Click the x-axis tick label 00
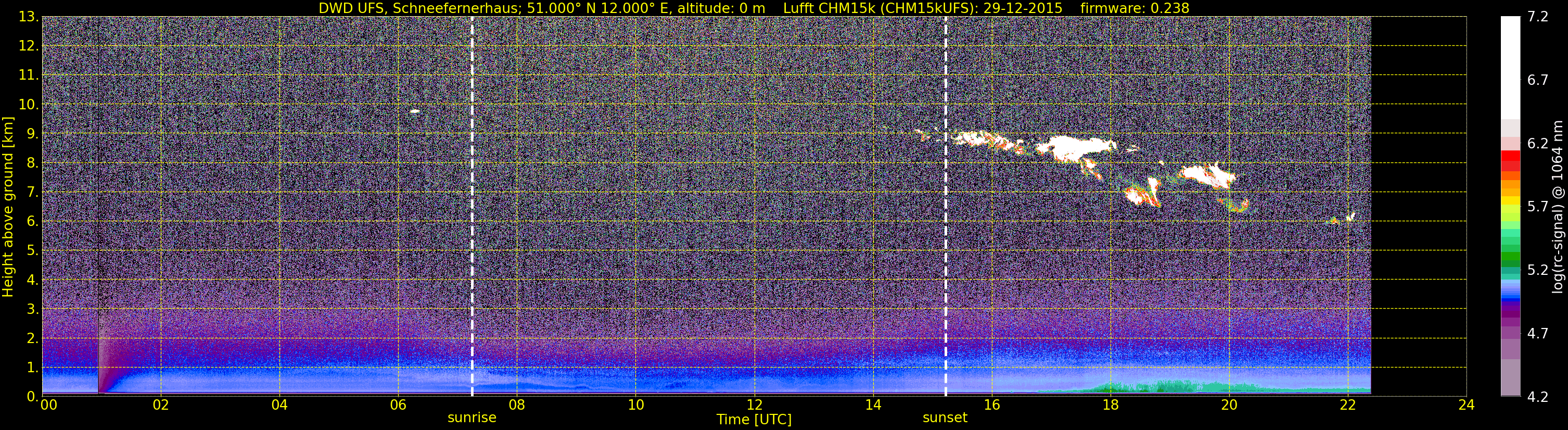Viewport: 1568px width, 430px height. pos(49,406)
